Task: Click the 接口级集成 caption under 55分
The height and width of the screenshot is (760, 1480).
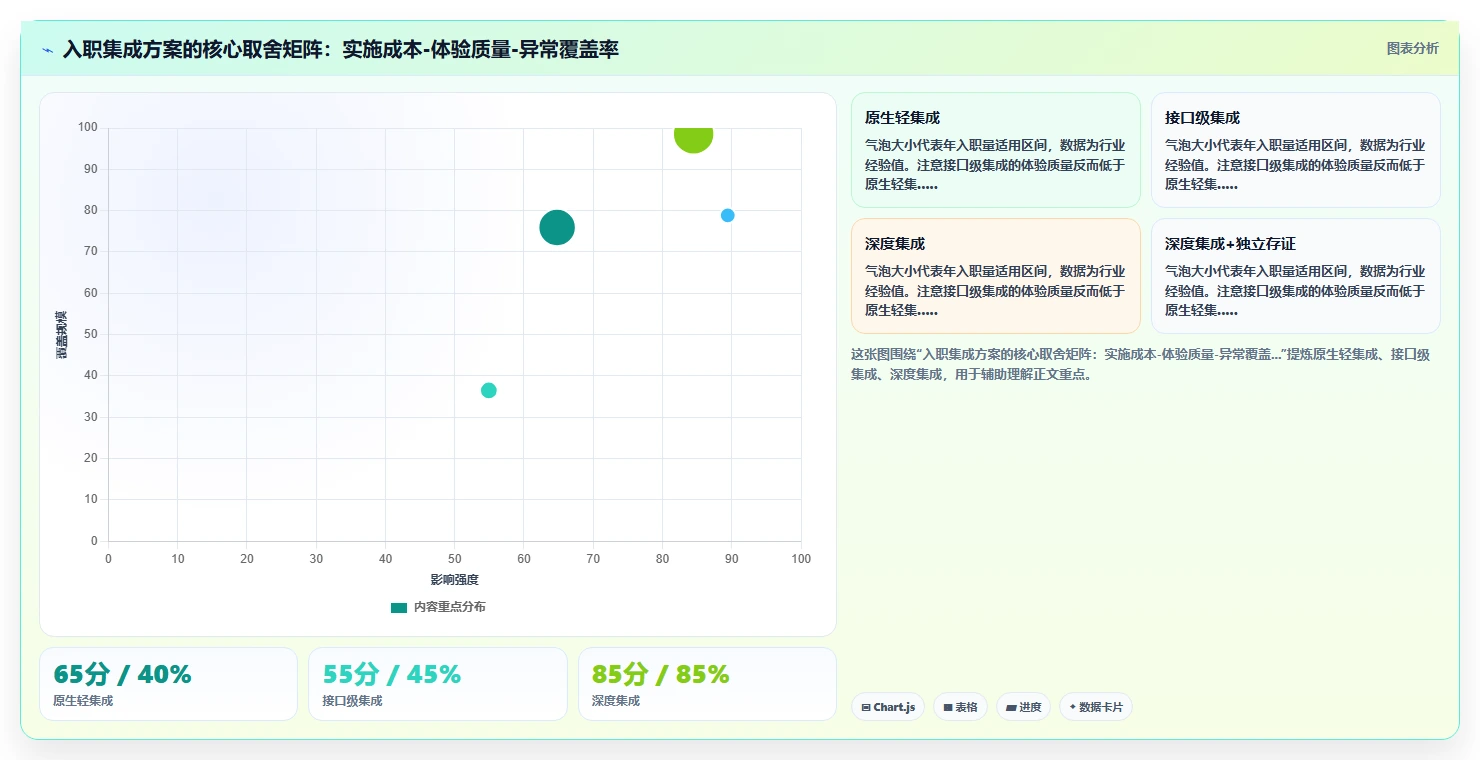Action: (352, 701)
